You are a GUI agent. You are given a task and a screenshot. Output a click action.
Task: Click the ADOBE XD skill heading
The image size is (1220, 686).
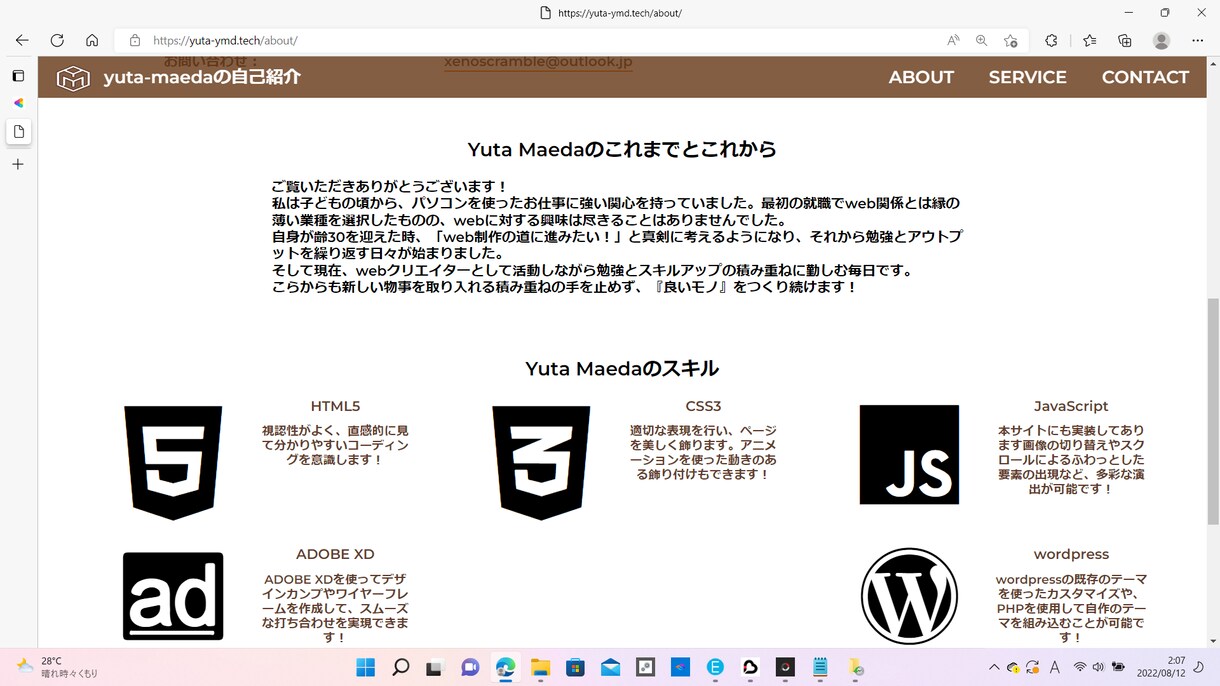pos(335,554)
